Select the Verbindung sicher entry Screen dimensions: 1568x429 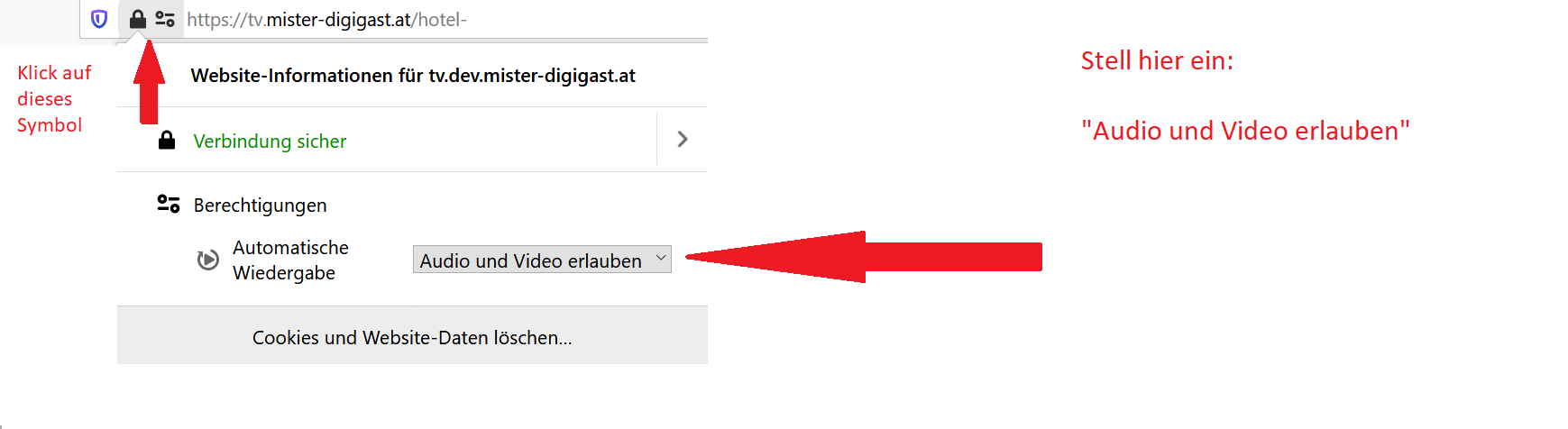(270, 141)
